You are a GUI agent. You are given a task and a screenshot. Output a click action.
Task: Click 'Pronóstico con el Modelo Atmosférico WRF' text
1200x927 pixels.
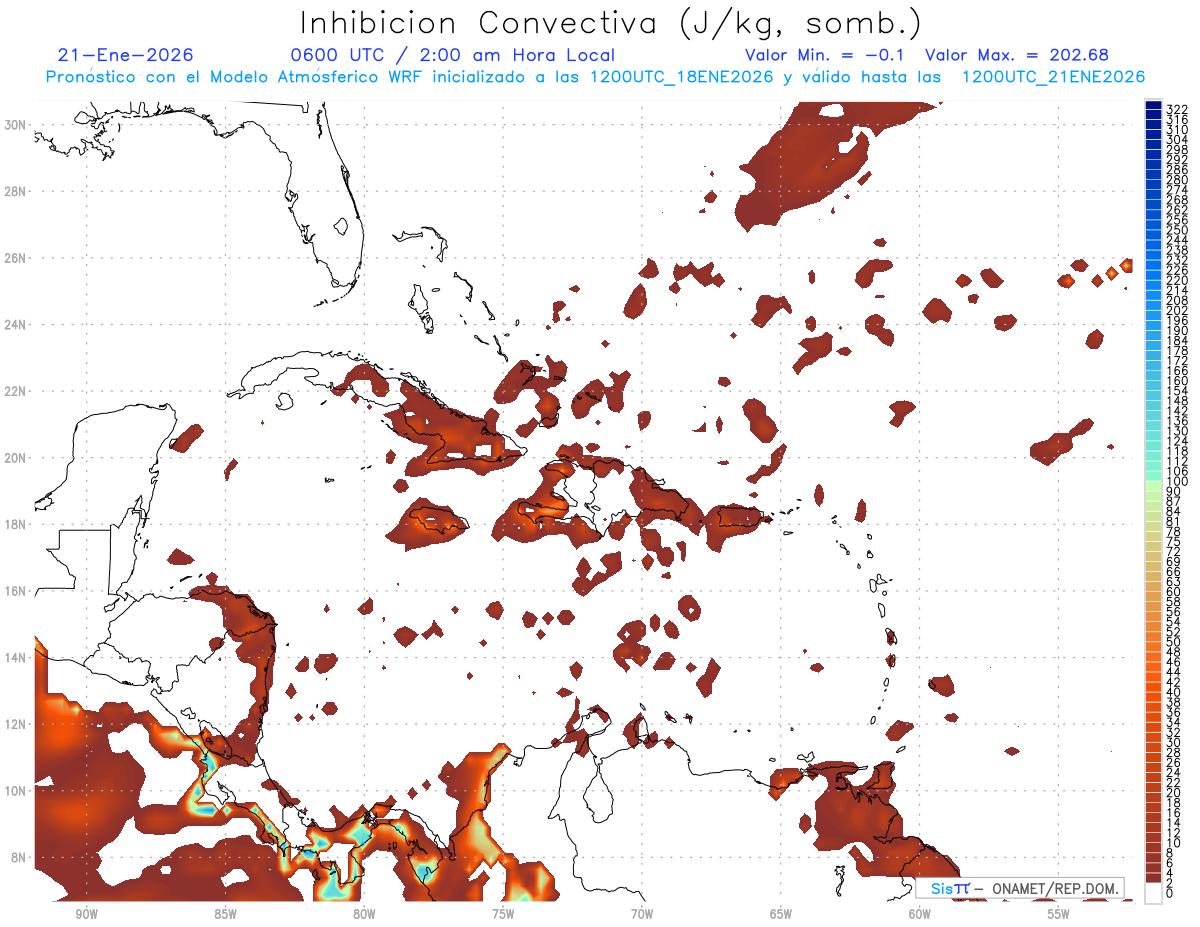click(x=234, y=77)
